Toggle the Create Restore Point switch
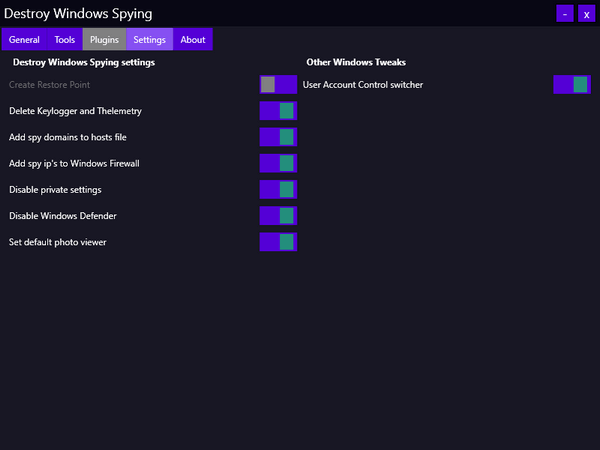The height and width of the screenshot is (450, 600). [x=278, y=85]
